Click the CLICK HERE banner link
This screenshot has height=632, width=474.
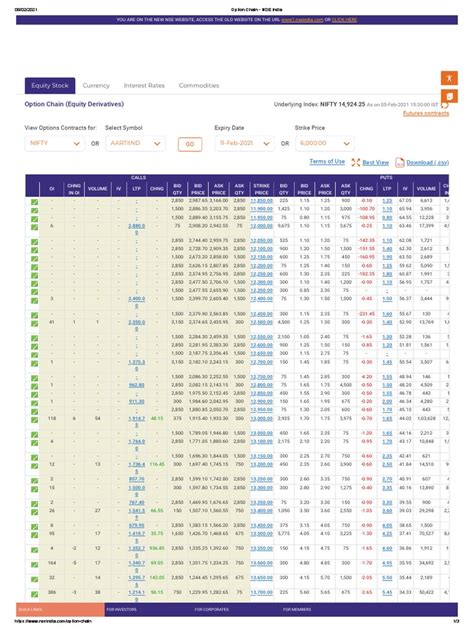[x=344, y=20]
